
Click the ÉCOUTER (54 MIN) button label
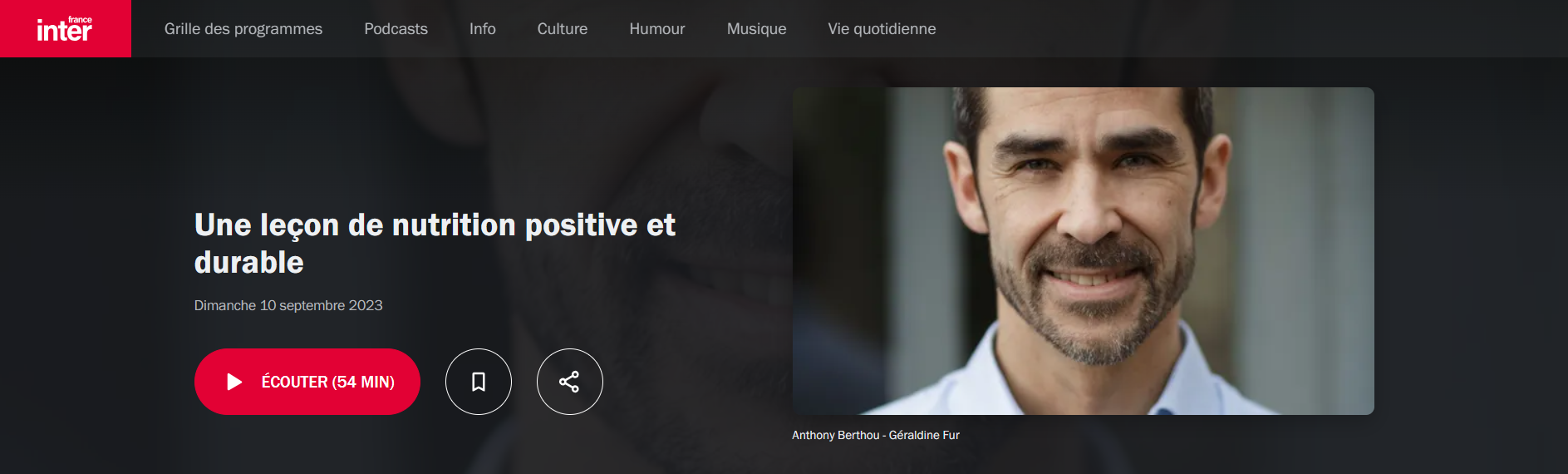coord(328,382)
